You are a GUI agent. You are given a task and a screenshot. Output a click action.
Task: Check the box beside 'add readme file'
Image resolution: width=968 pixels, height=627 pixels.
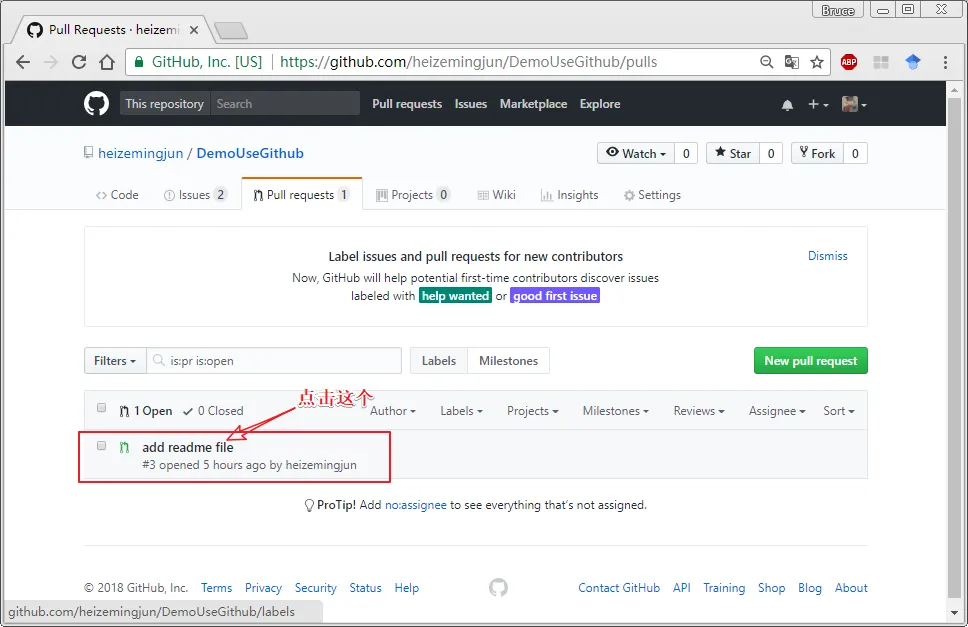click(101, 446)
